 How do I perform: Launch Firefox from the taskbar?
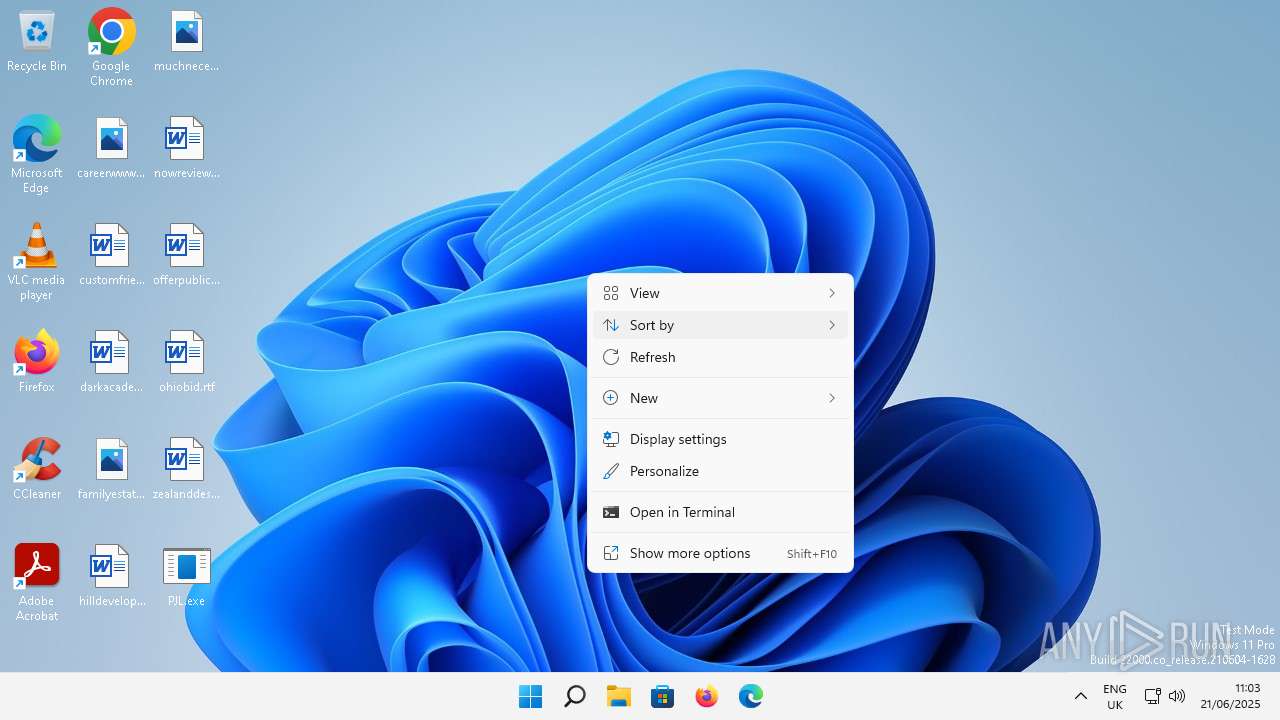coord(707,696)
